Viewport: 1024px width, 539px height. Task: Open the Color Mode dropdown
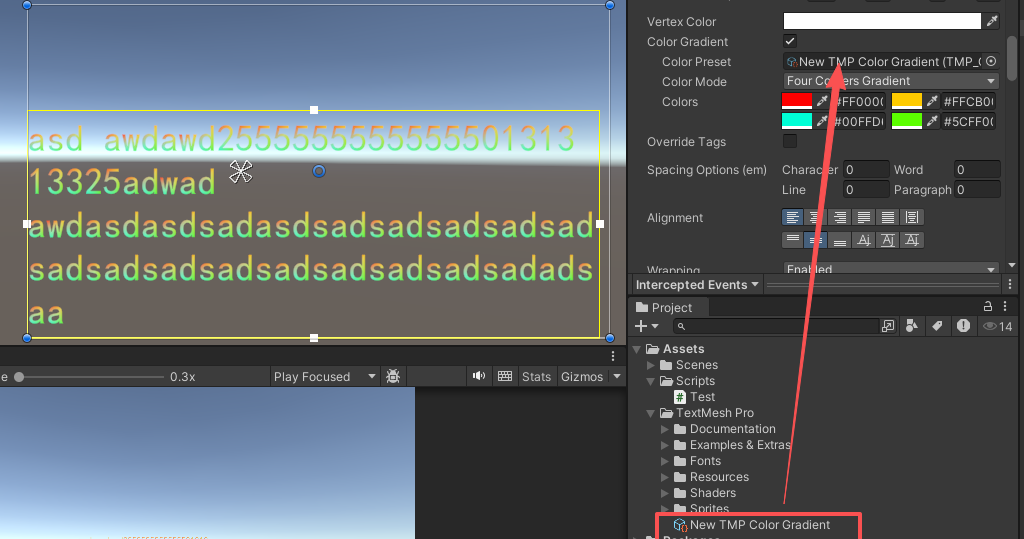coord(891,81)
